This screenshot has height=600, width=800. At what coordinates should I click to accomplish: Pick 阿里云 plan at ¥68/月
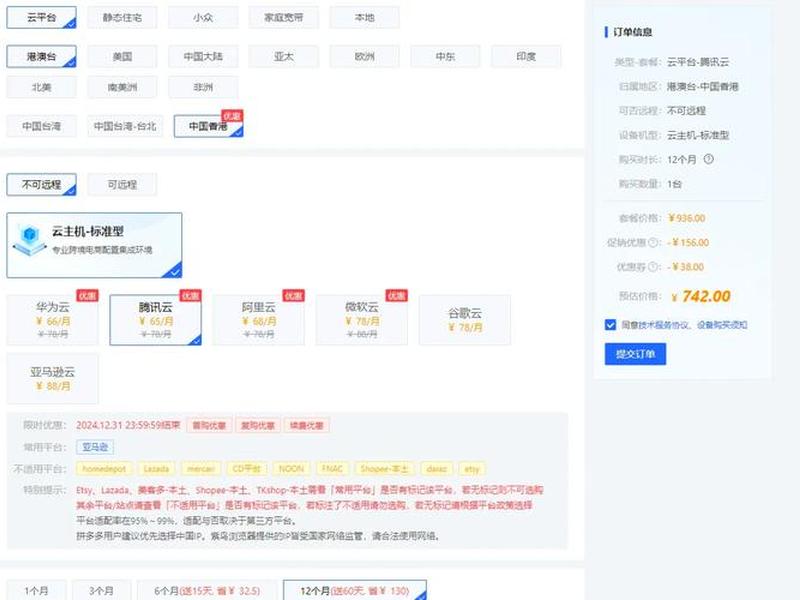259,319
